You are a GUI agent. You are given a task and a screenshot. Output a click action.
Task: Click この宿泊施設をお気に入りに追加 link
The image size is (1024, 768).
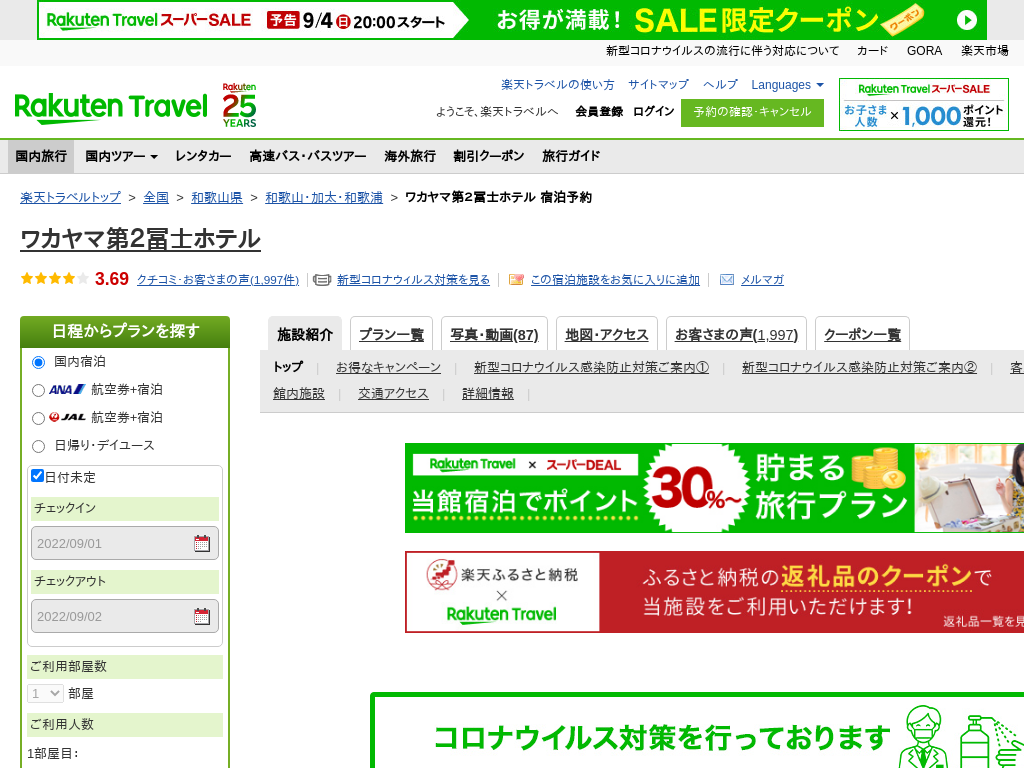(615, 280)
